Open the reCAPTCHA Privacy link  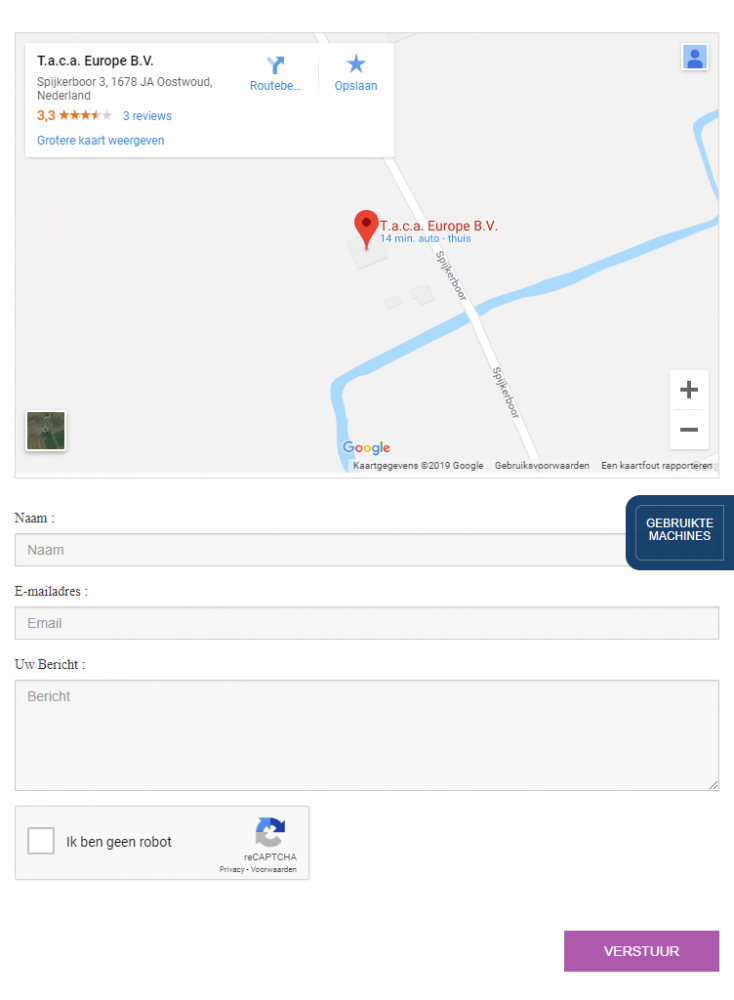point(231,869)
